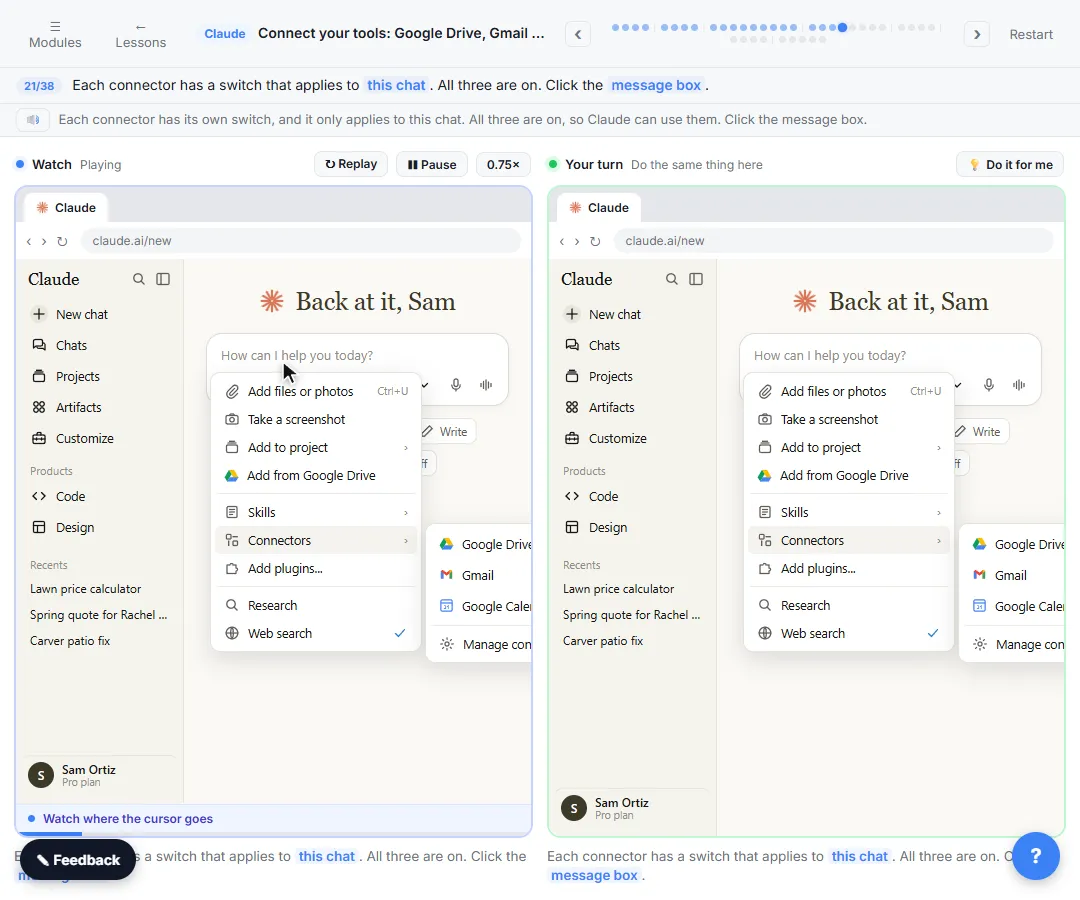Open Carver patio fix in Your turn recents
The image size is (1080, 900).
tap(603, 641)
